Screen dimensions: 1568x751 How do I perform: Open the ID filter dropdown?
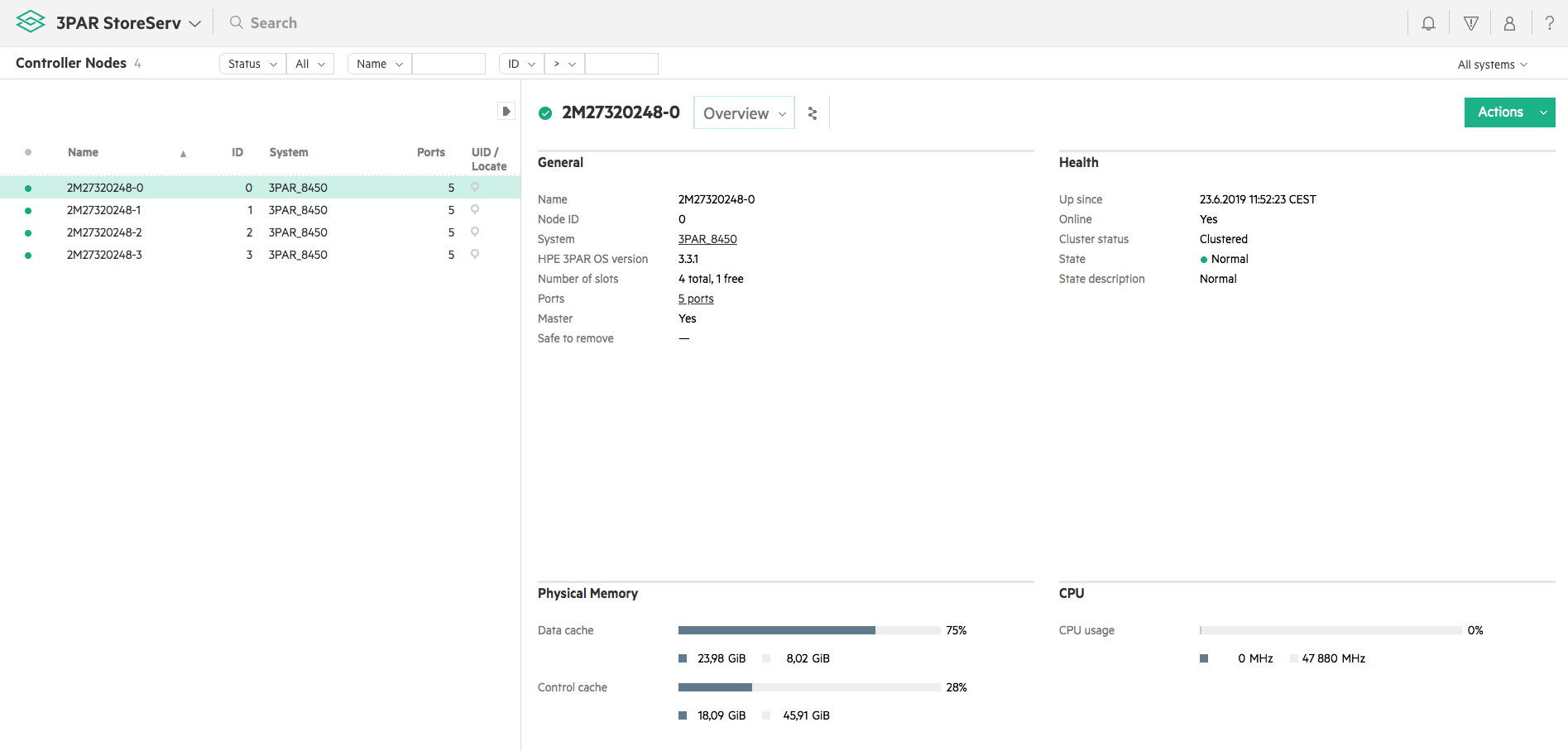(522, 64)
